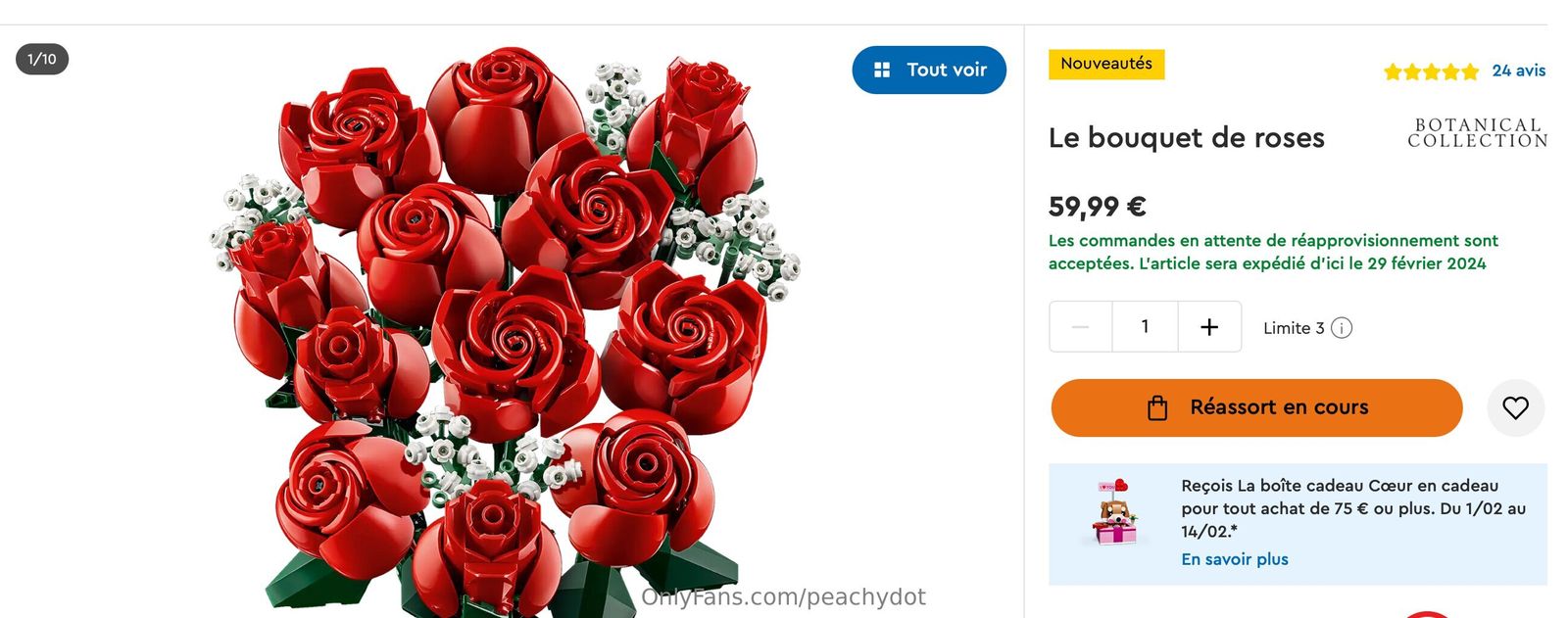The width and height of the screenshot is (1568, 618).
Task: Open the Botanical Collection logo
Action: point(1477,133)
